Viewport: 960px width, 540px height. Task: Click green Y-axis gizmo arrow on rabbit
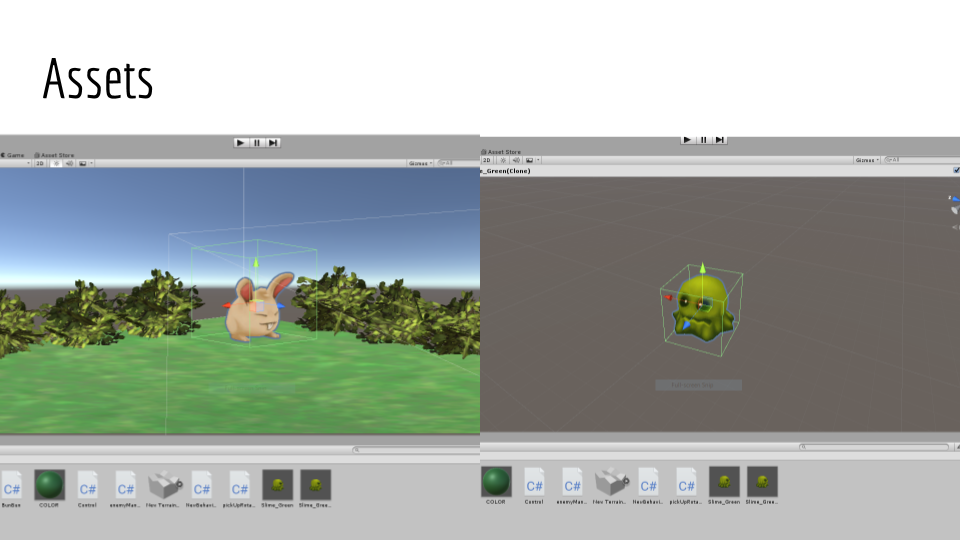(x=256, y=263)
